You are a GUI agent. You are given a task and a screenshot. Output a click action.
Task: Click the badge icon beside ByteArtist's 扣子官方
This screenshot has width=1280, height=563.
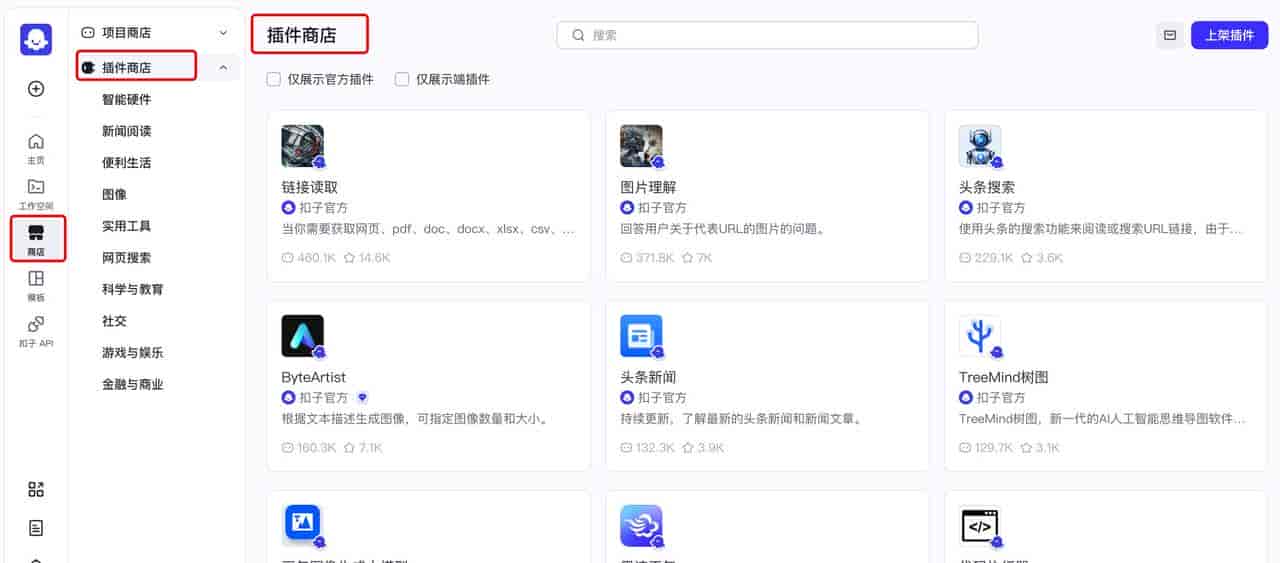coord(362,398)
